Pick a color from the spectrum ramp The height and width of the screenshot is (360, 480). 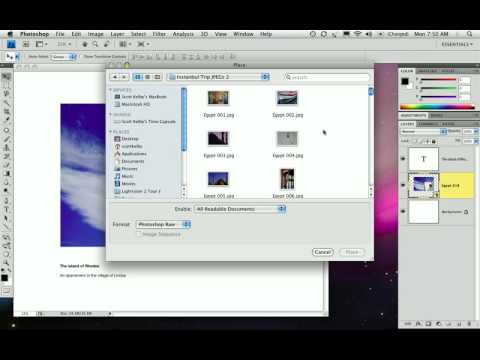click(437, 107)
